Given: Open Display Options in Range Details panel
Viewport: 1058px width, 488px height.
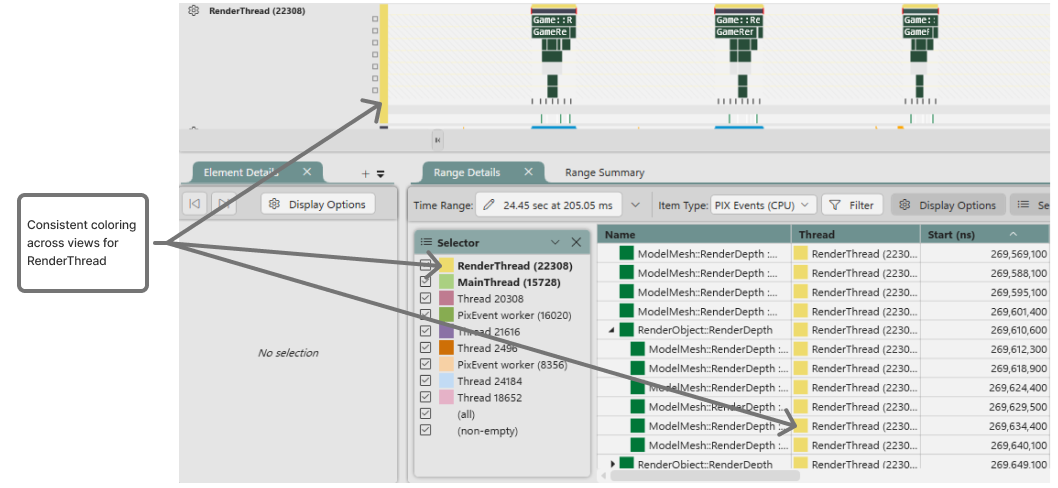Looking at the screenshot, I should tap(948, 205).
